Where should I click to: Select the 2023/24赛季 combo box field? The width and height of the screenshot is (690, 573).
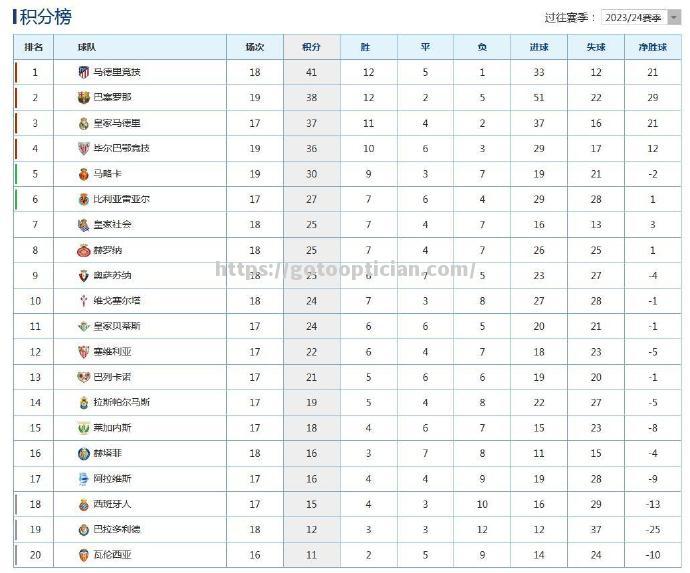coord(641,17)
